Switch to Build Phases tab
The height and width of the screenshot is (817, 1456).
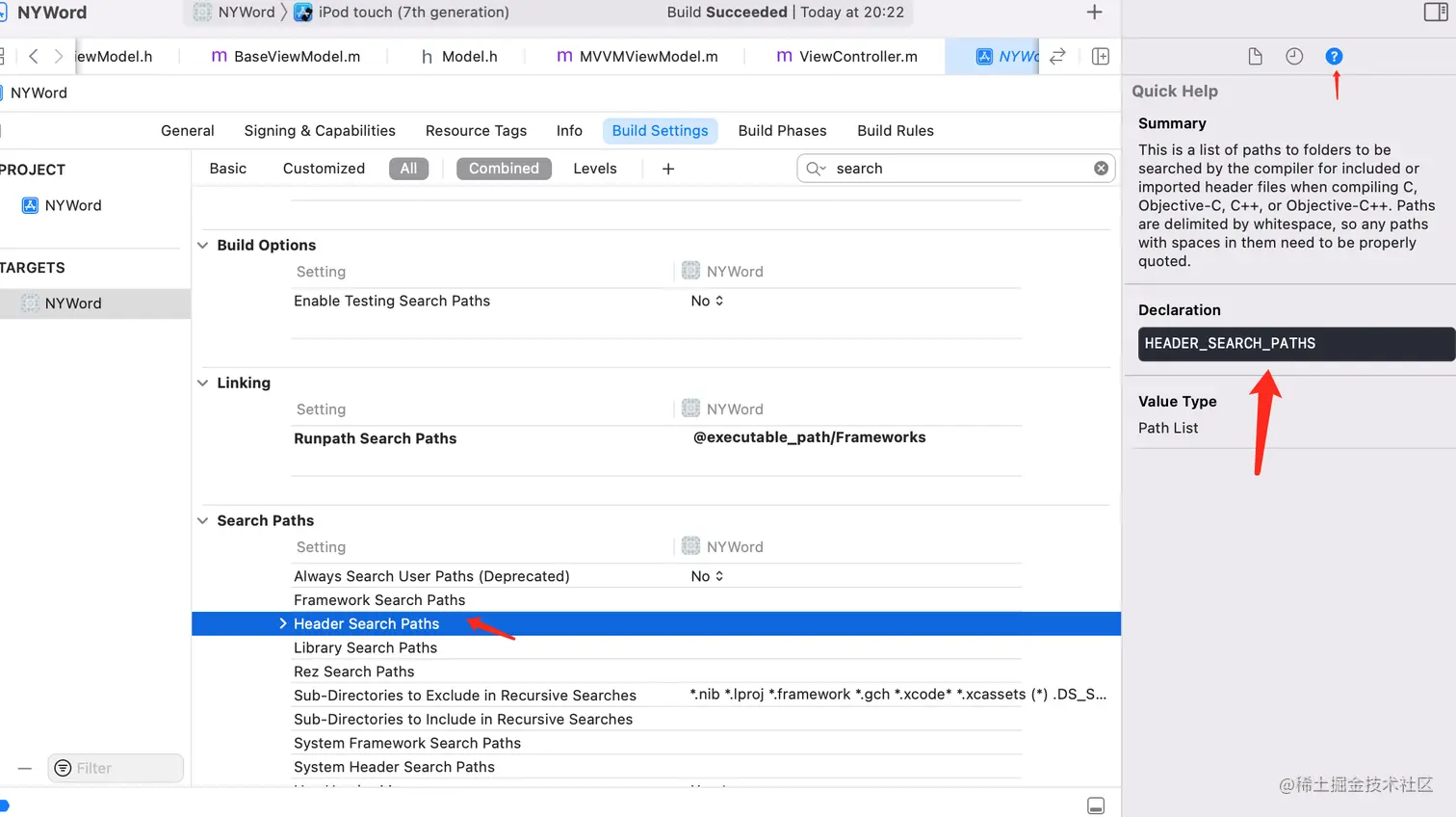coord(782,131)
